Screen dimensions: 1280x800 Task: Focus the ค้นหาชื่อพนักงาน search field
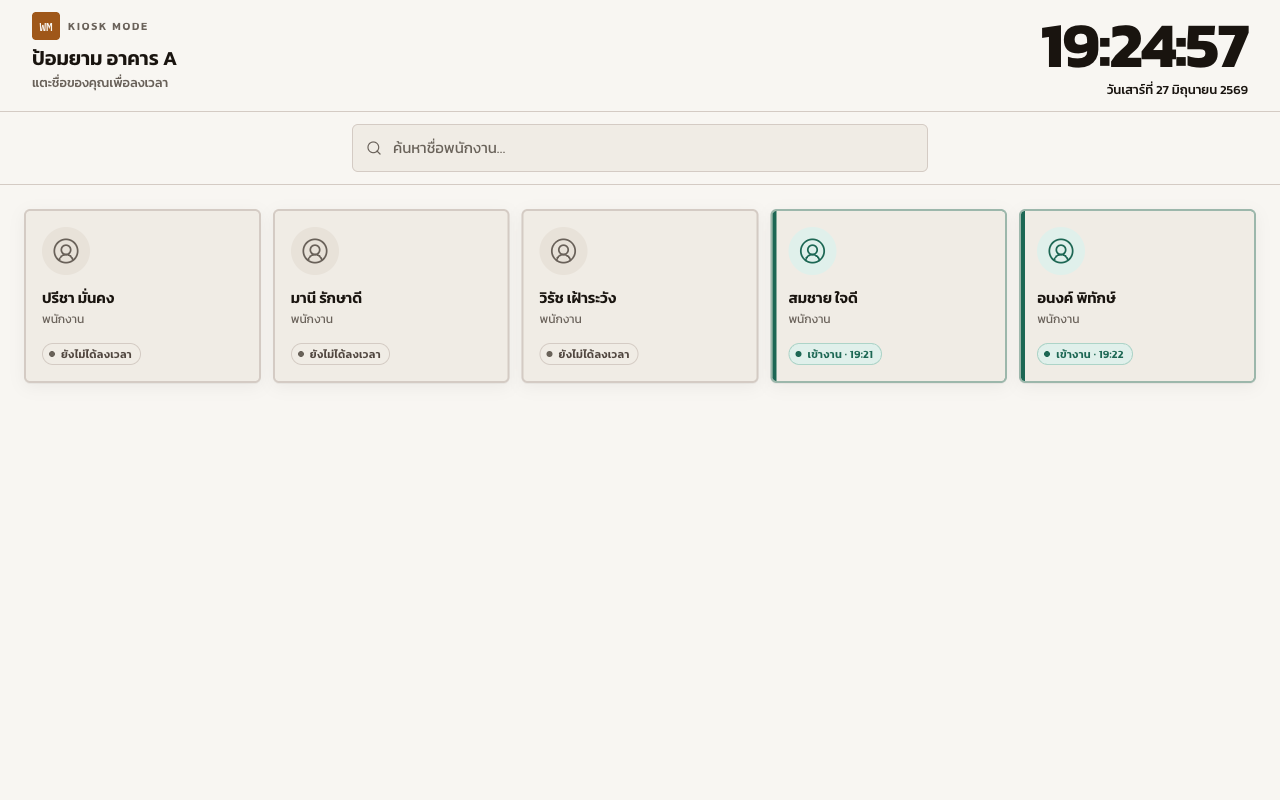pyautogui.click(x=640, y=148)
